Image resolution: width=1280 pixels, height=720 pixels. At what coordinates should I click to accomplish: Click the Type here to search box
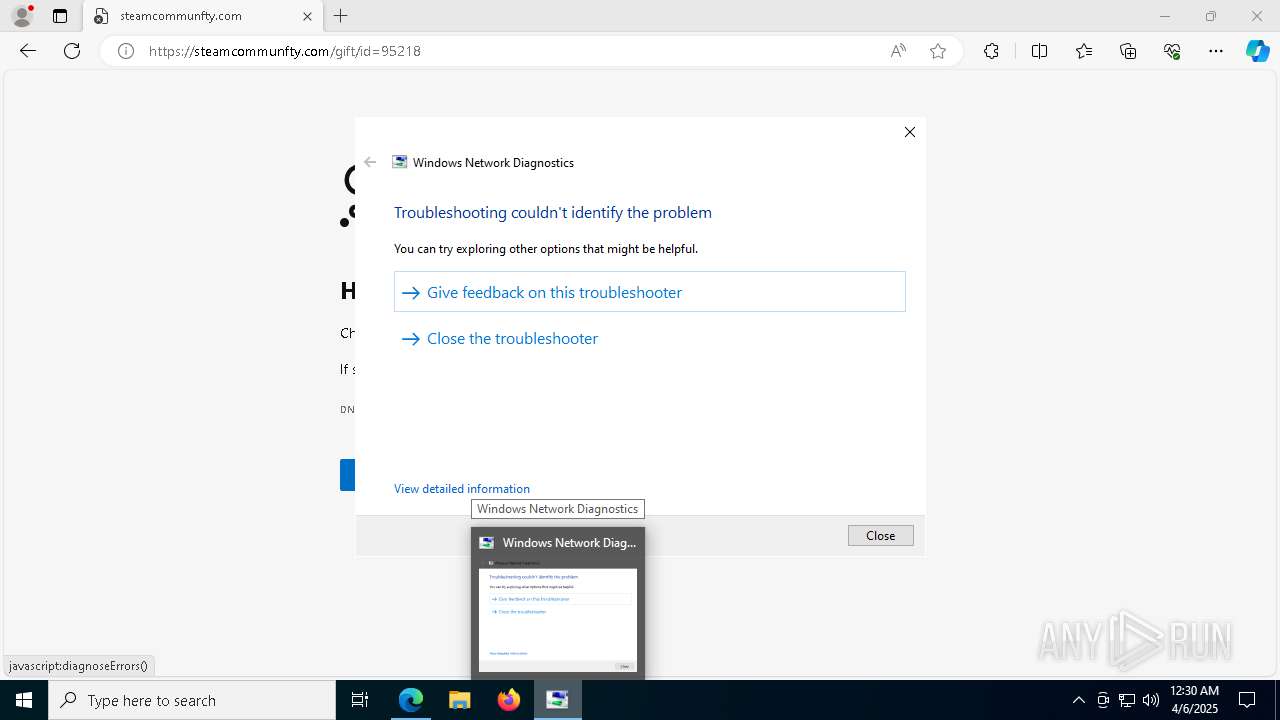tap(192, 700)
